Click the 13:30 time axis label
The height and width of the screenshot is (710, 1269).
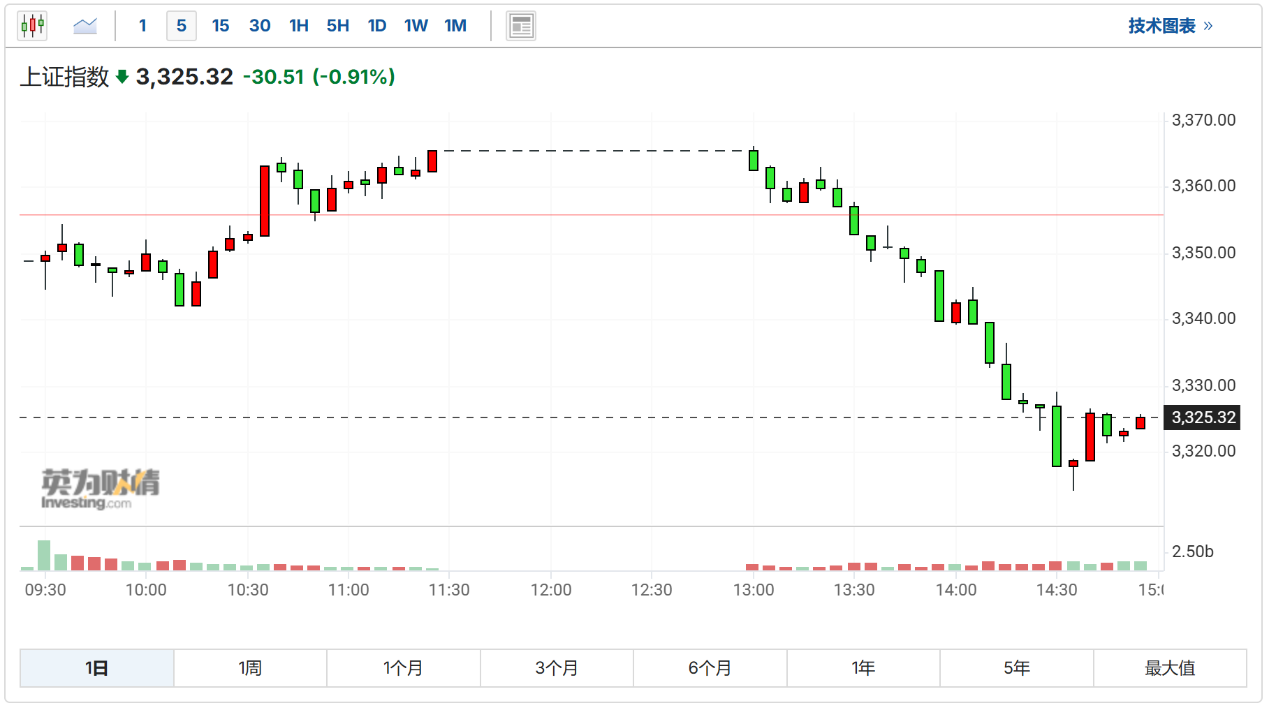tap(854, 590)
